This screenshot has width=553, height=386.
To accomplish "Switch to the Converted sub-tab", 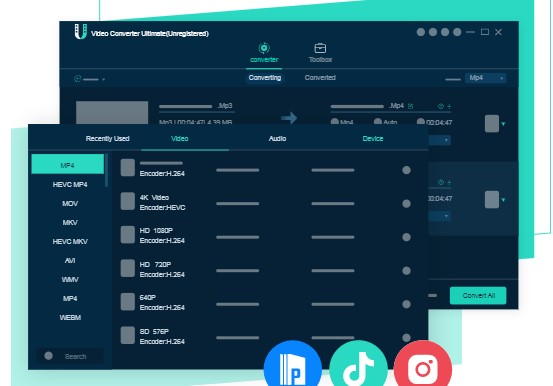I will 320,78.
